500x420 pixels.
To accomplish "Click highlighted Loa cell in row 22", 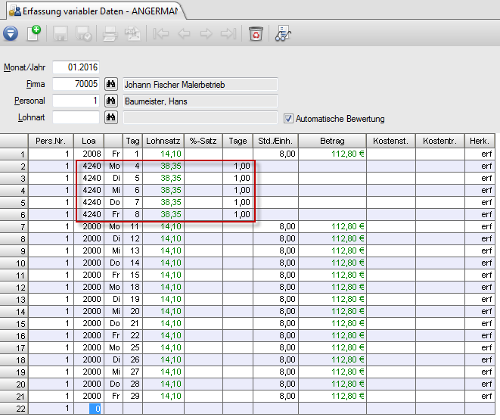I will pyautogui.click(x=89, y=408).
